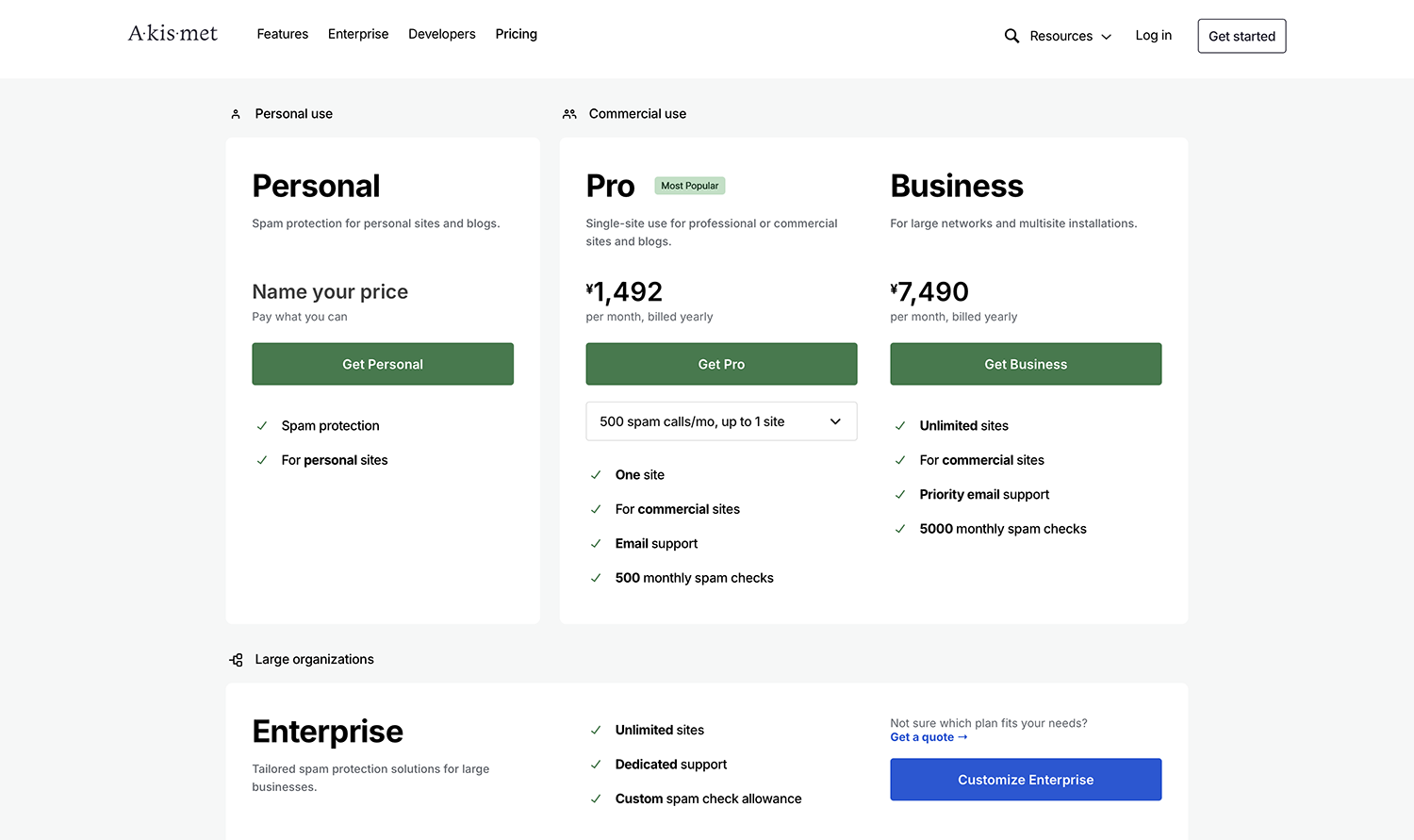Click checkmark beside Spam protection feature

(262, 426)
